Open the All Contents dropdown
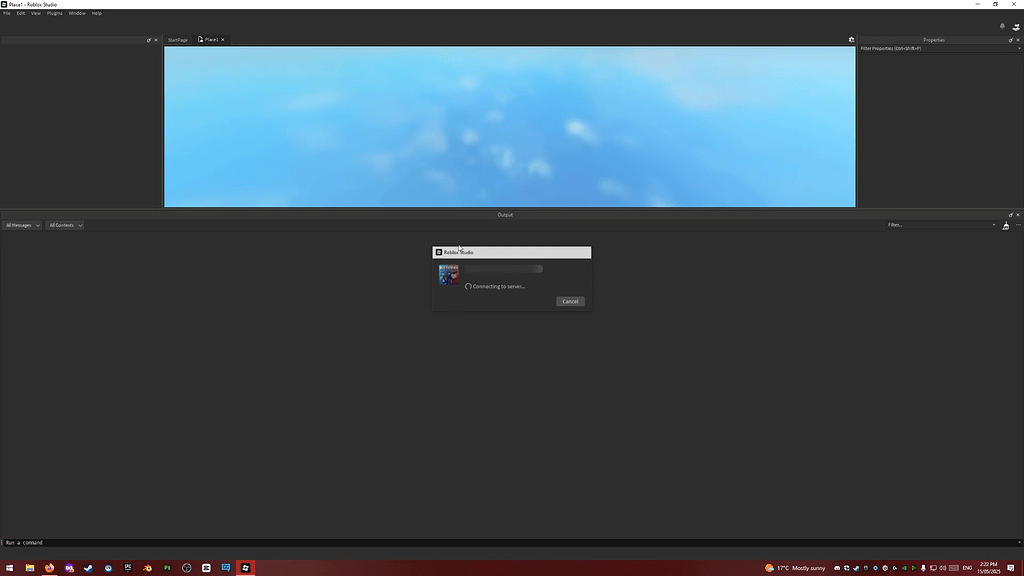Screen dimensions: 1024x576 pos(63,225)
